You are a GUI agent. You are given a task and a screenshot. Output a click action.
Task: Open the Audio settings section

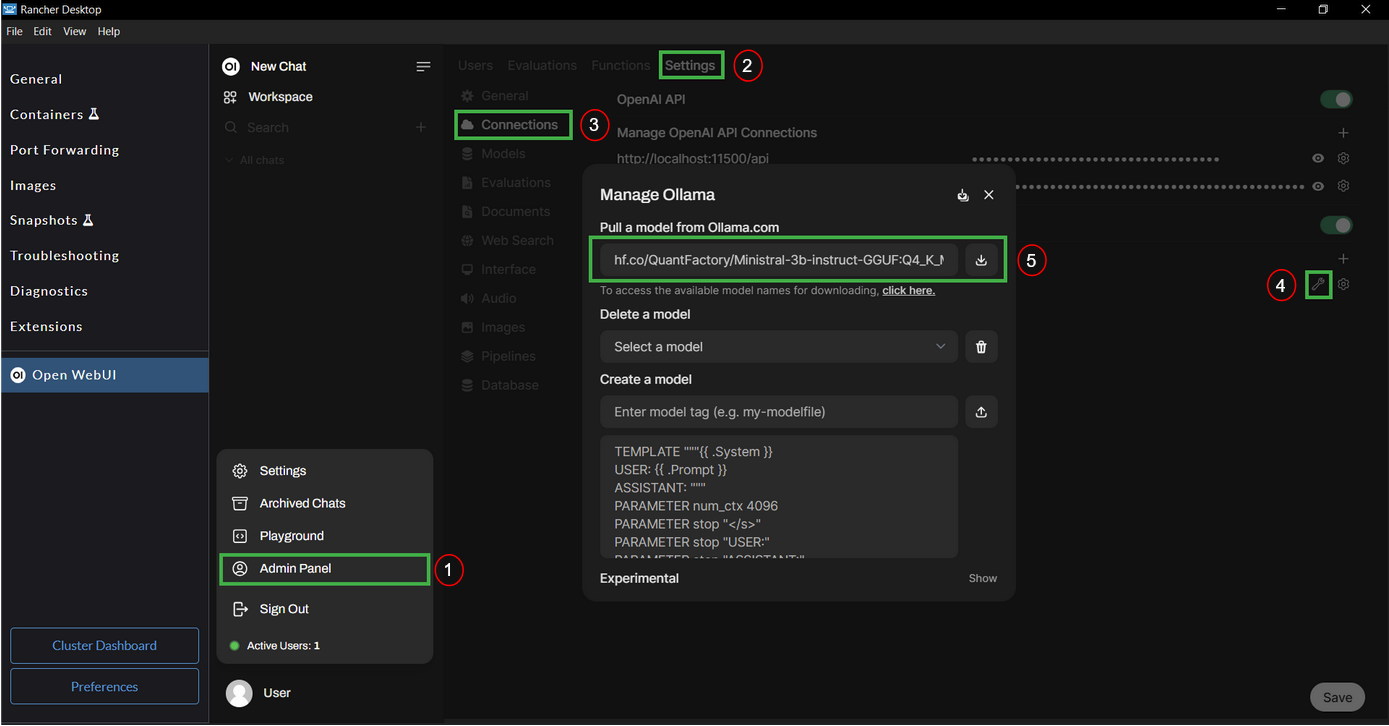[489, 299]
